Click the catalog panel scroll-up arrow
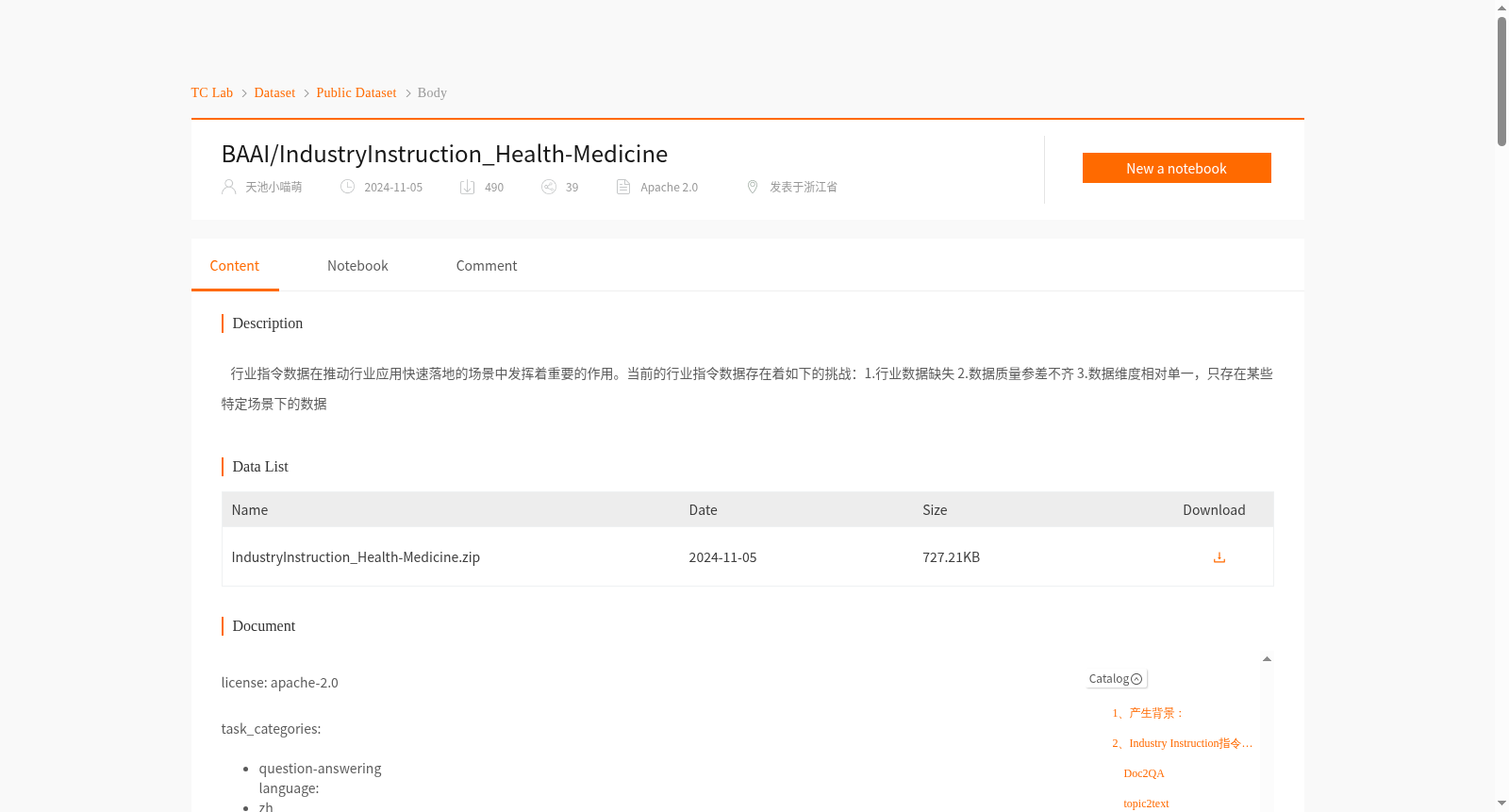The image size is (1509, 812). pyautogui.click(x=1267, y=659)
